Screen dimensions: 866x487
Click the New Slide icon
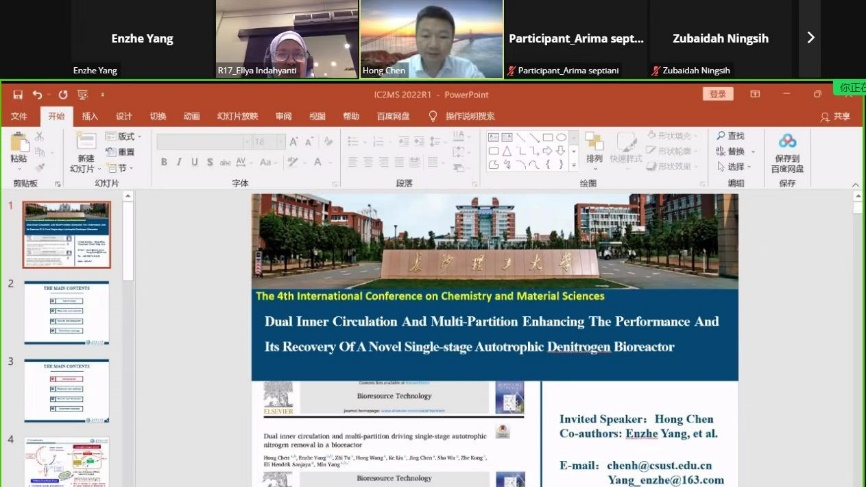(85, 146)
